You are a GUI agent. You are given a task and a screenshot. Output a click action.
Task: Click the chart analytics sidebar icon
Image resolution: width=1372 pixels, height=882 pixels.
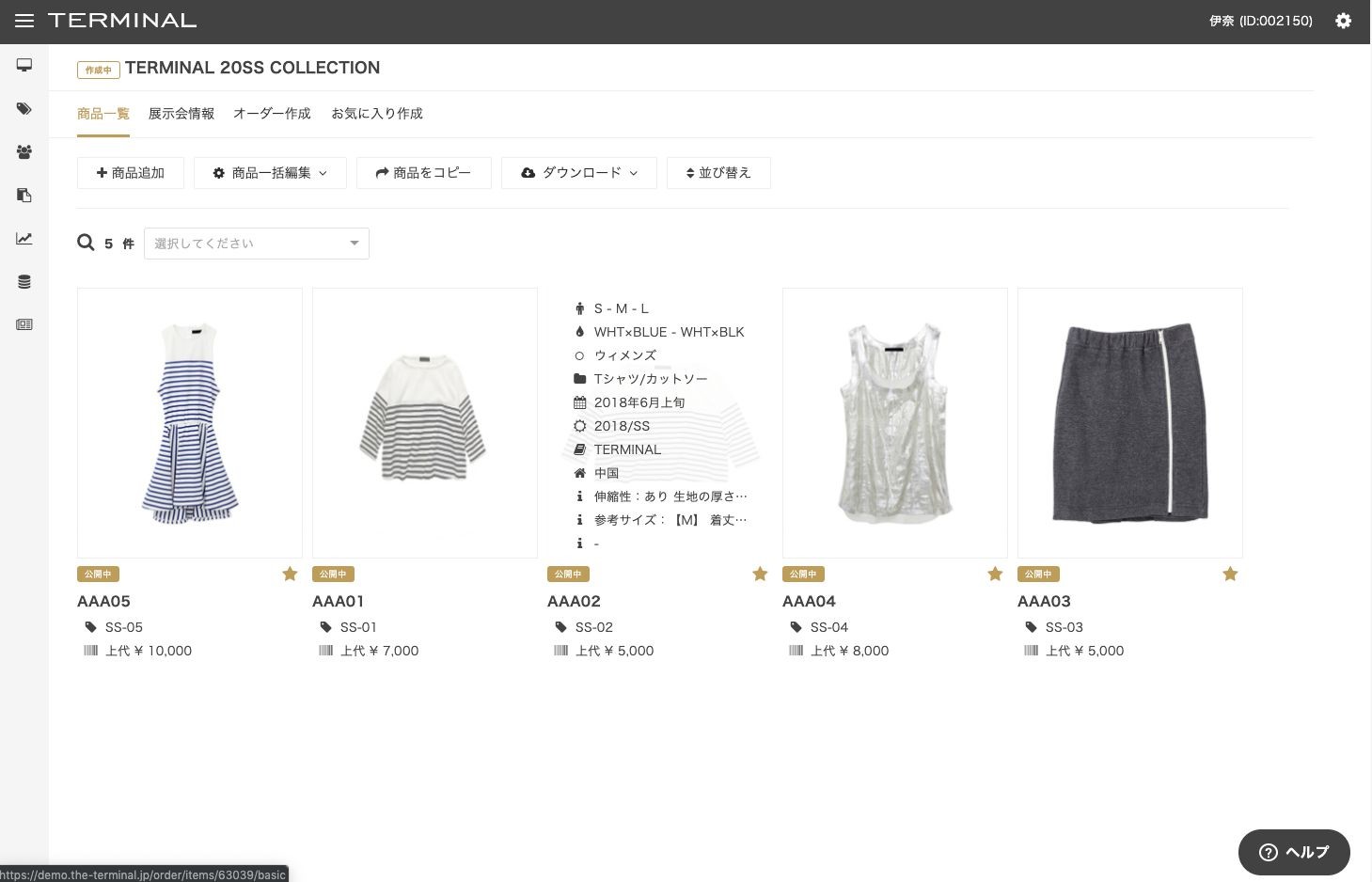point(24,239)
